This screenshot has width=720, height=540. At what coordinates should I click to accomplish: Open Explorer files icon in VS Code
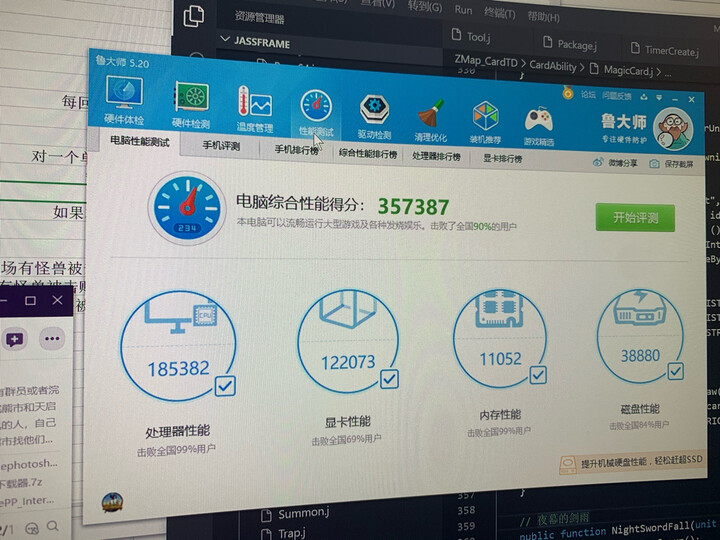194,16
